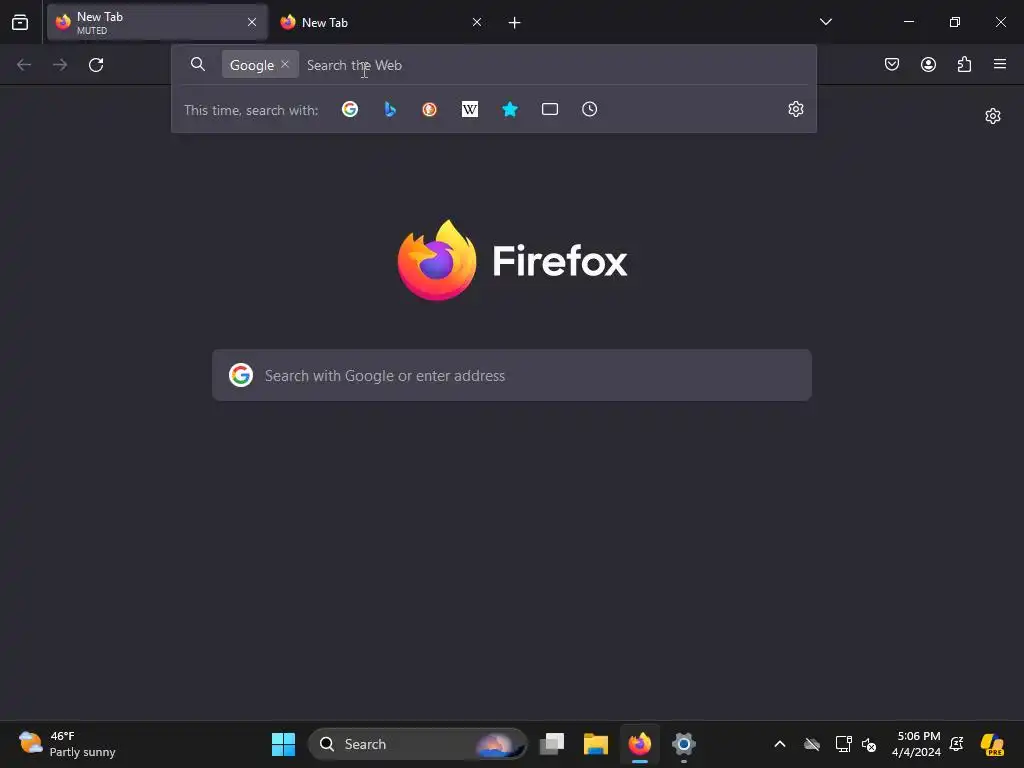1024x768 pixels.
Task: Open Copilot preview icon
Action: coord(992,744)
